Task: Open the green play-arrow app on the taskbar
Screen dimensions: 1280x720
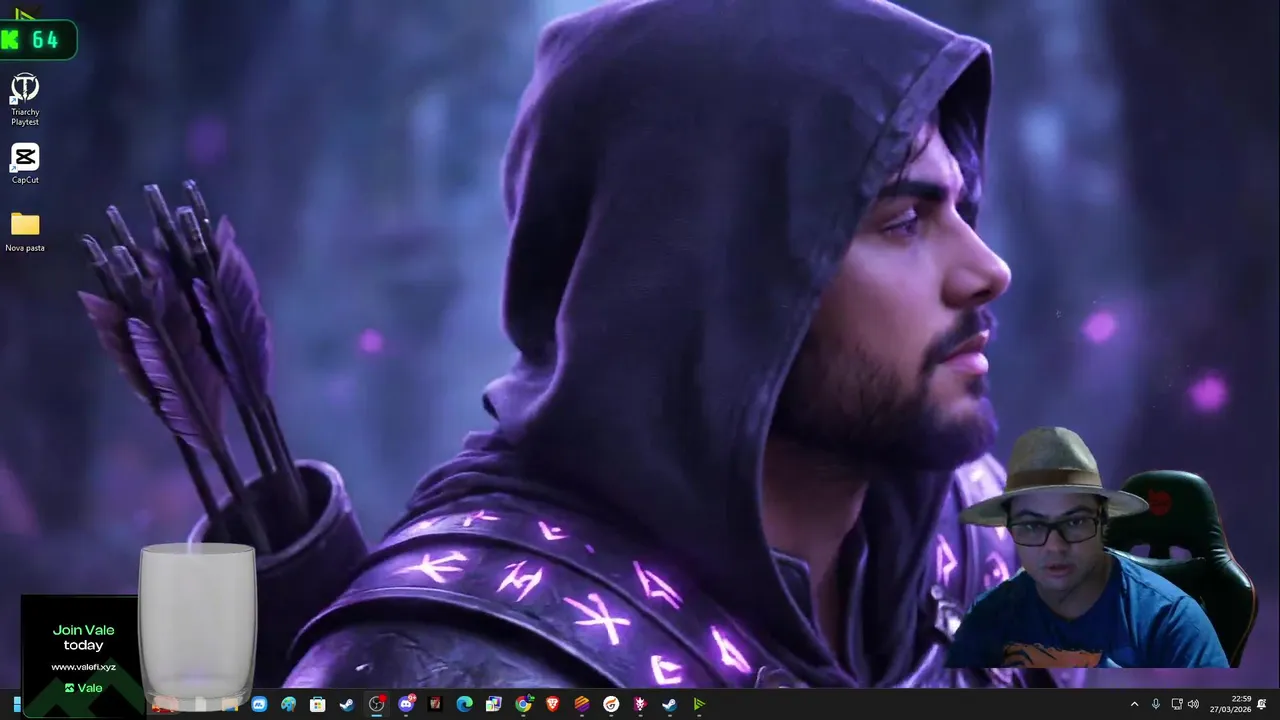Action: point(699,704)
